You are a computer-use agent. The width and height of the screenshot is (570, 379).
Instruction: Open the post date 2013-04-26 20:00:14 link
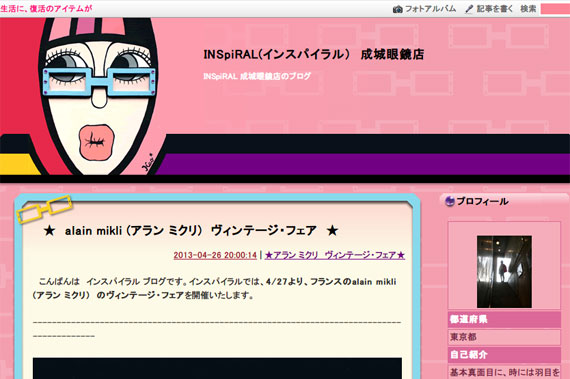coord(215,255)
